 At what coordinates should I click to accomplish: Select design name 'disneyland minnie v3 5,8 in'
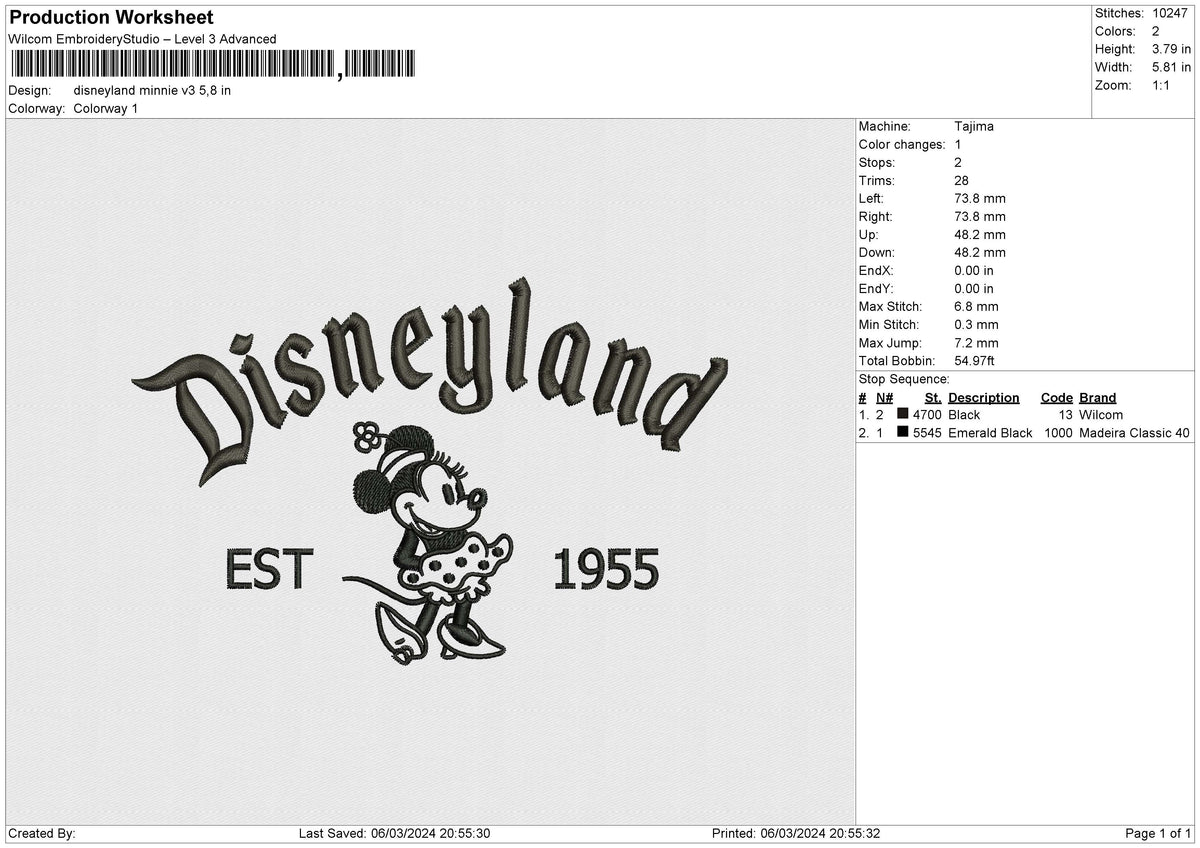click(x=152, y=90)
